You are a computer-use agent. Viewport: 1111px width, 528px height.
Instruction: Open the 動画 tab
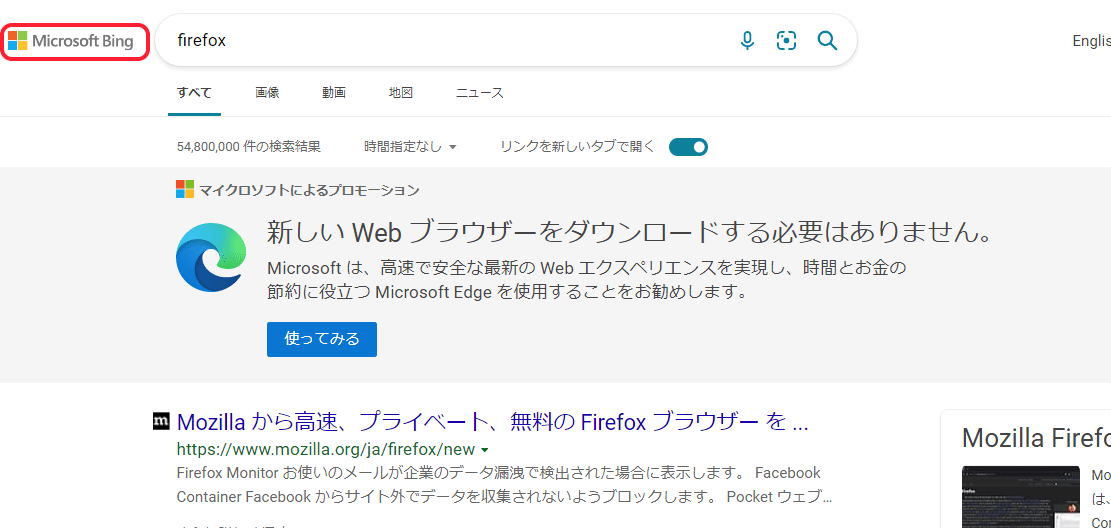pyautogui.click(x=334, y=93)
